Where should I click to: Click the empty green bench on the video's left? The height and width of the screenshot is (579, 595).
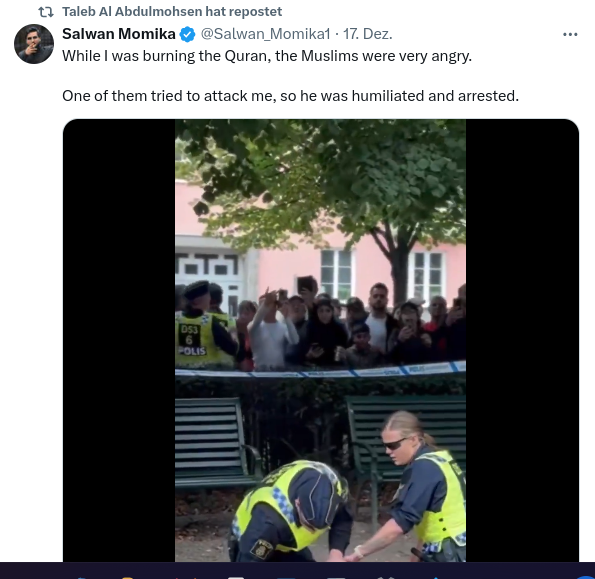pos(212,442)
